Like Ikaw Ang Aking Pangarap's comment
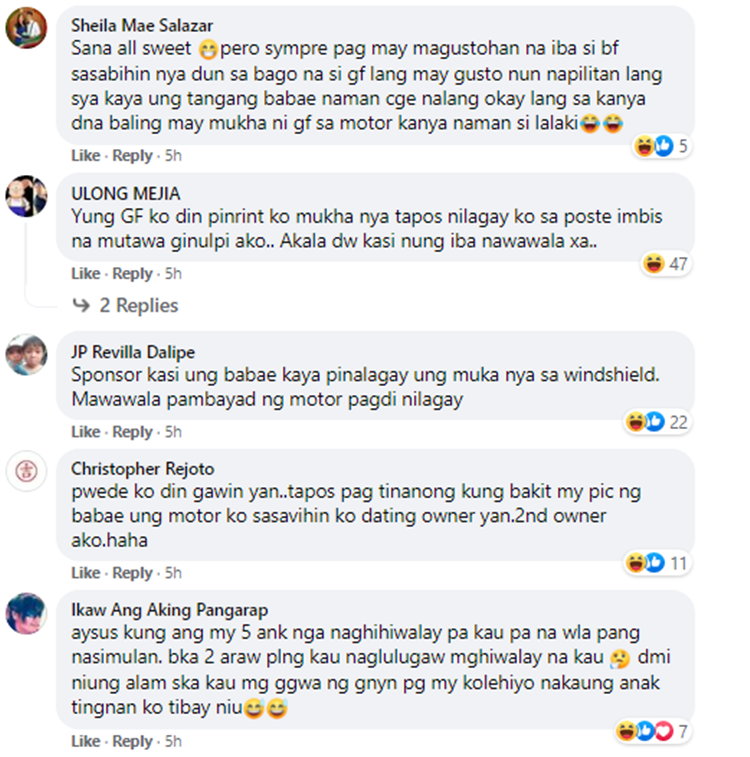This screenshot has width=750, height=757. 85,741
